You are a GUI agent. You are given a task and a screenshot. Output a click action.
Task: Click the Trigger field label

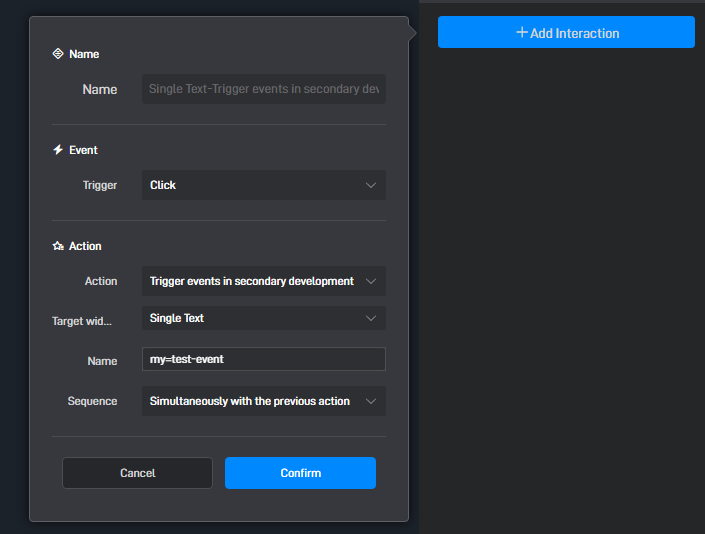click(100, 185)
